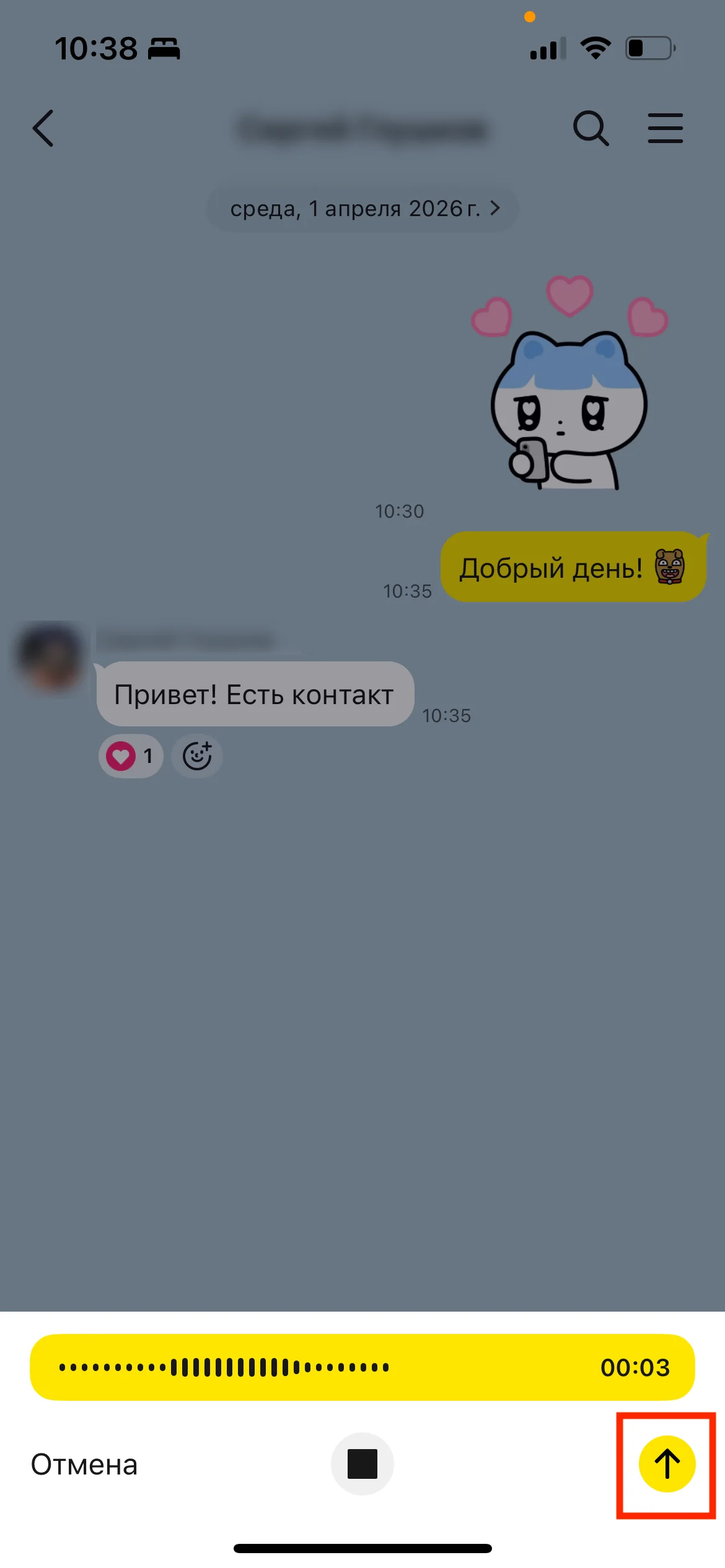
Task: Add a reaction with smiley-plus icon
Action: pyautogui.click(x=197, y=756)
